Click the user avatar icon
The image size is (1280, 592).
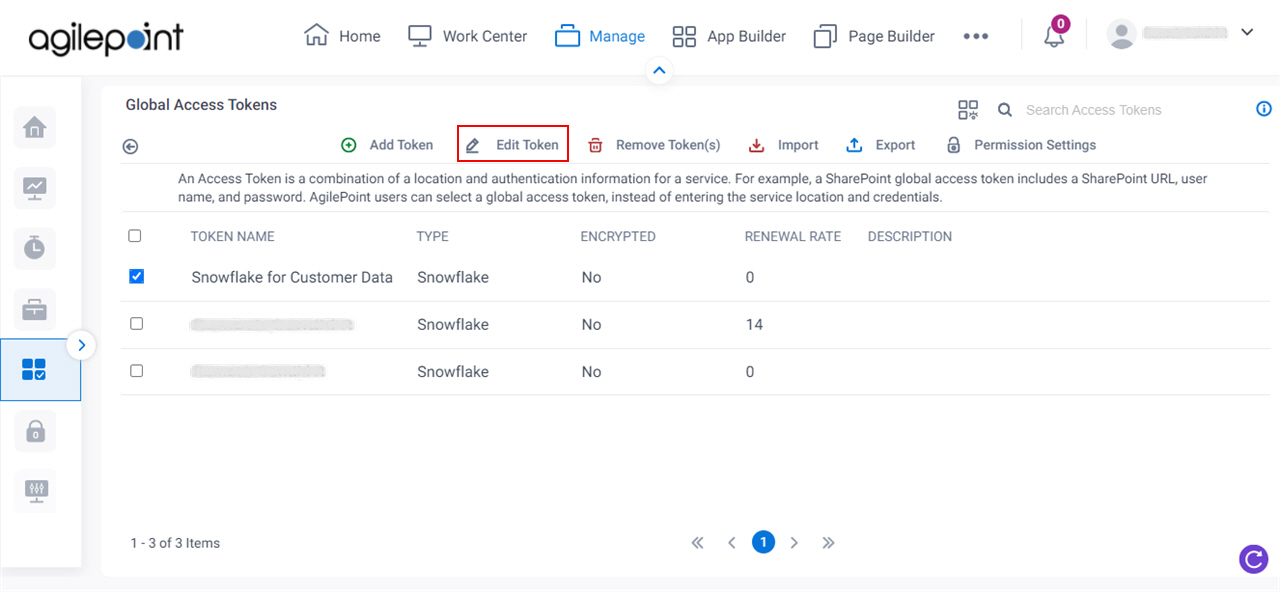[x=1122, y=33]
